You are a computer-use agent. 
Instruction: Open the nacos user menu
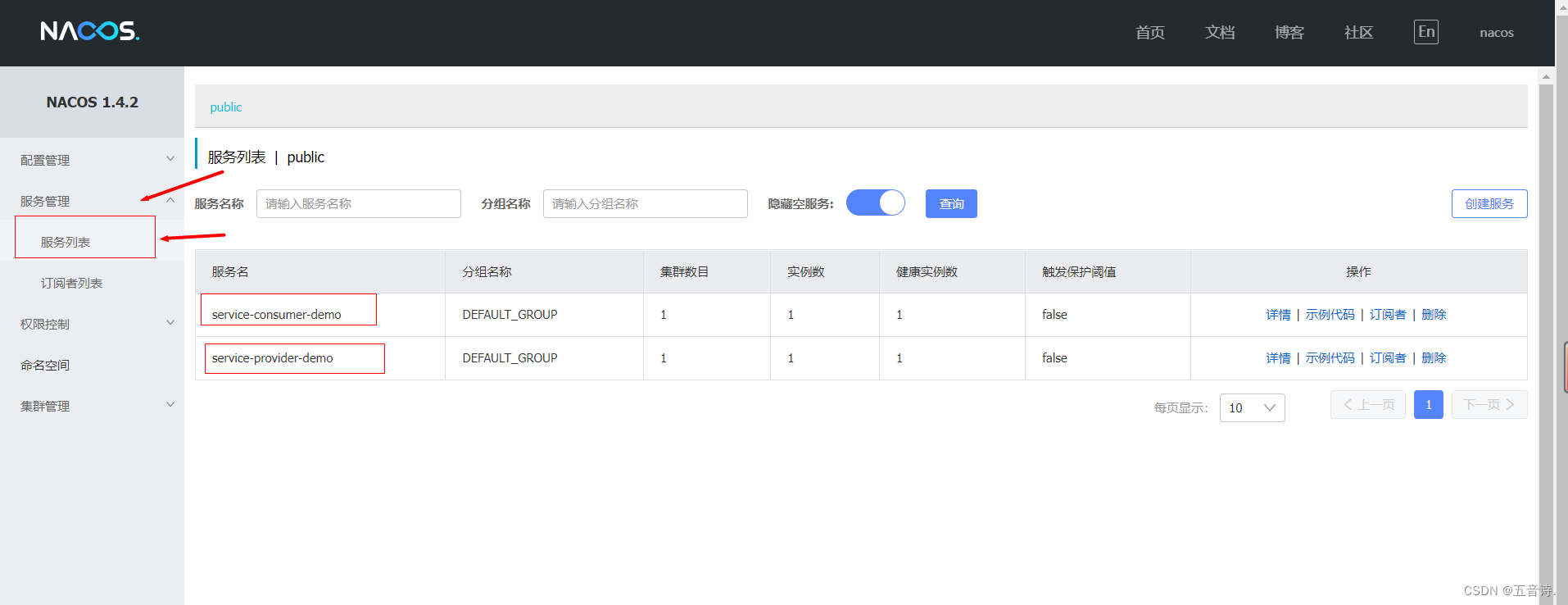point(1497,33)
